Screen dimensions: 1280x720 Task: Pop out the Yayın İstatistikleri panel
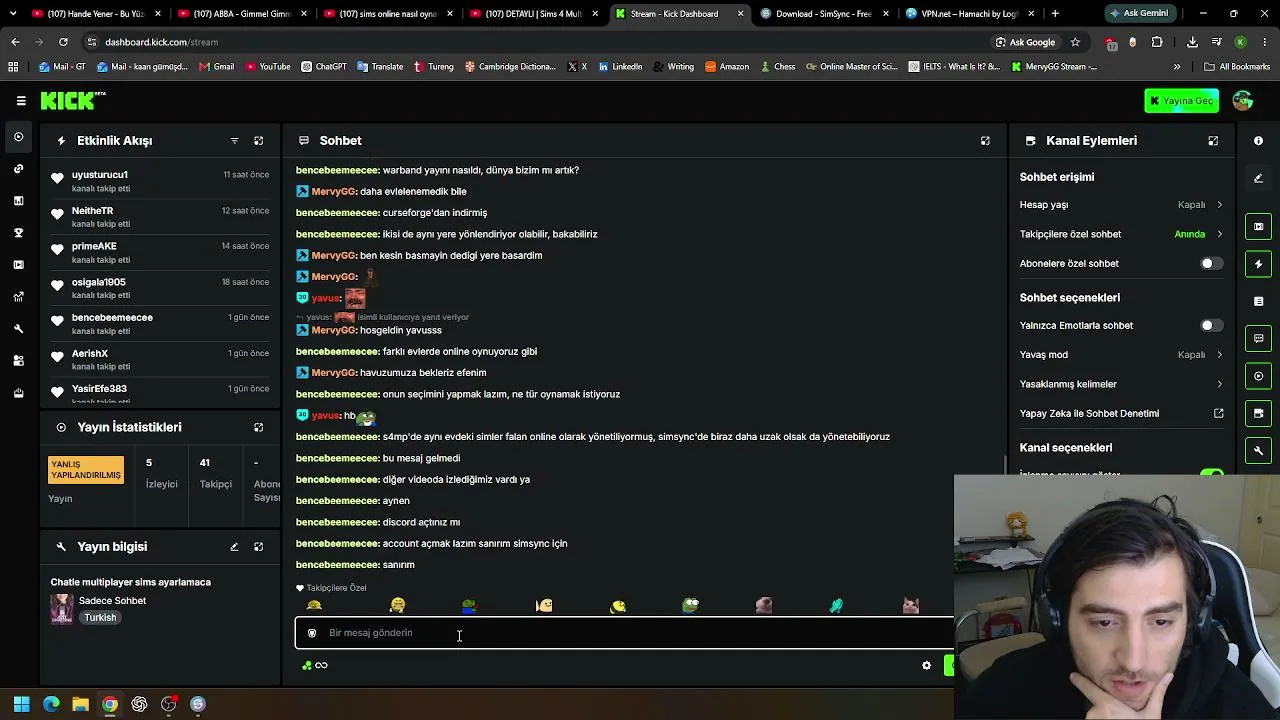[258, 427]
